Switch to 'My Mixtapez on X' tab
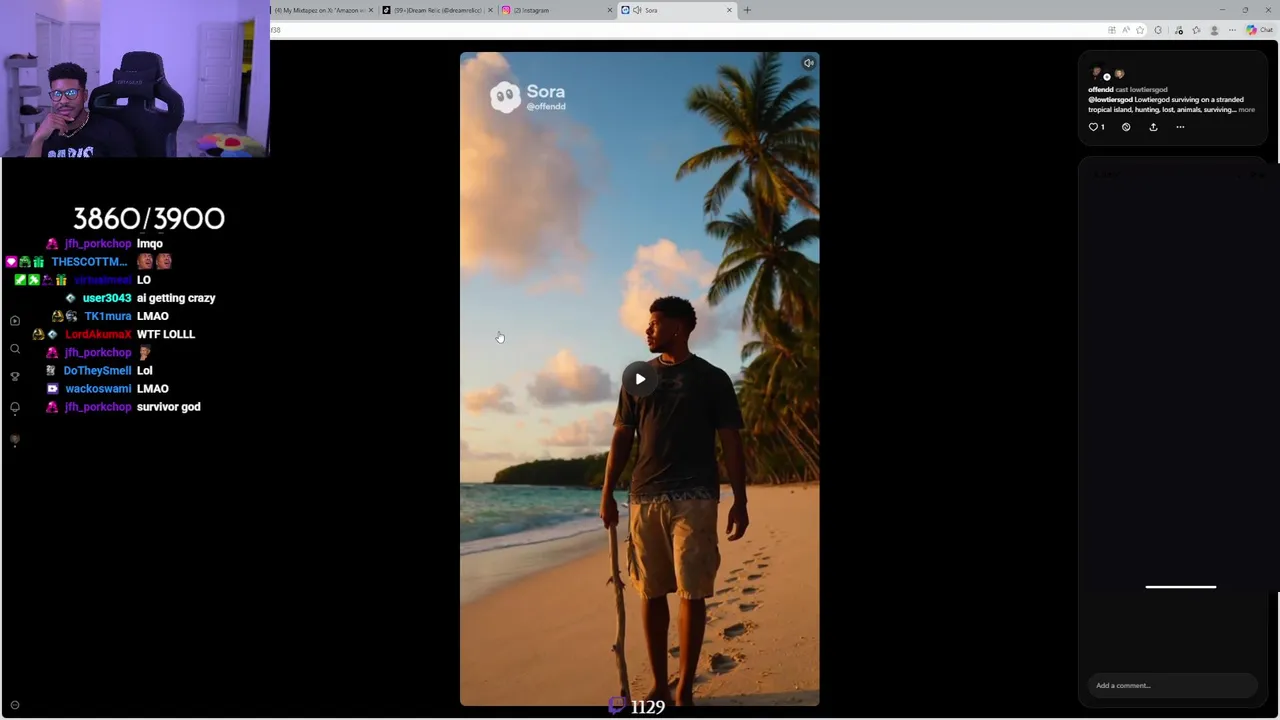 pos(321,10)
